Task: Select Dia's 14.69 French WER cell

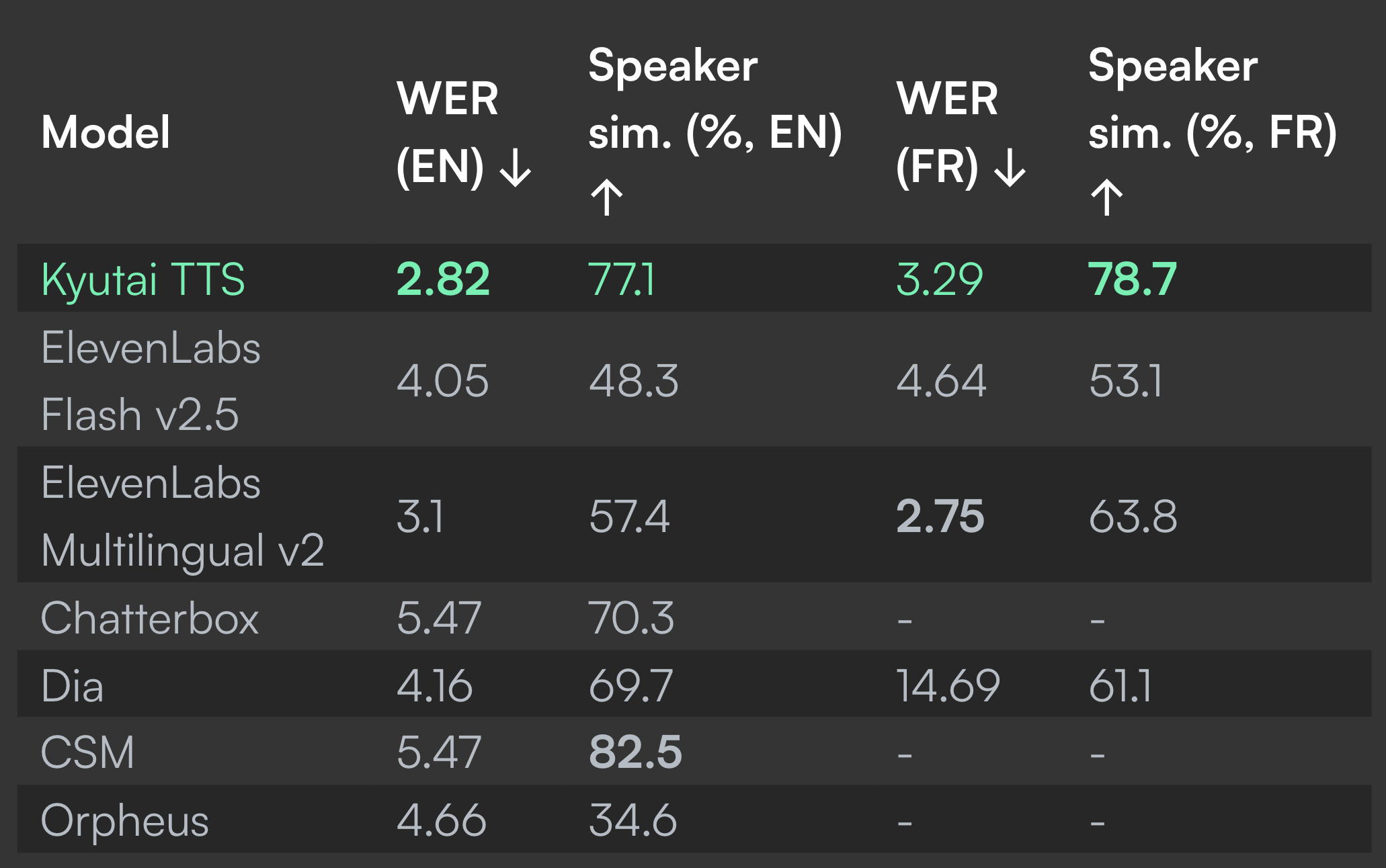Action: coord(948,686)
